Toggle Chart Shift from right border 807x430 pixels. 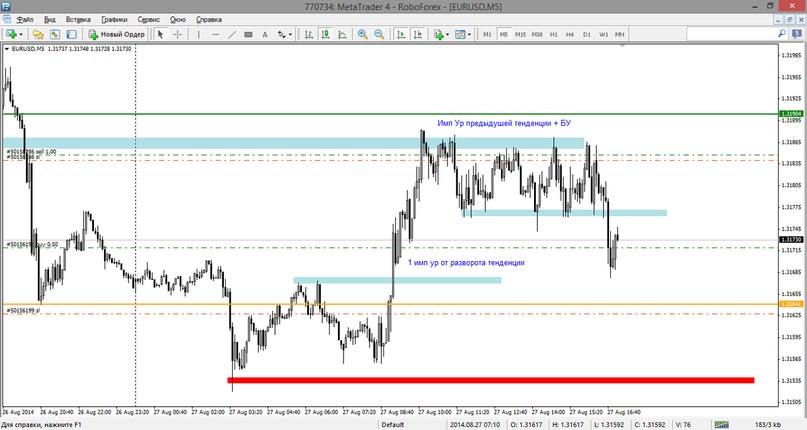click(x=417, y=34)
